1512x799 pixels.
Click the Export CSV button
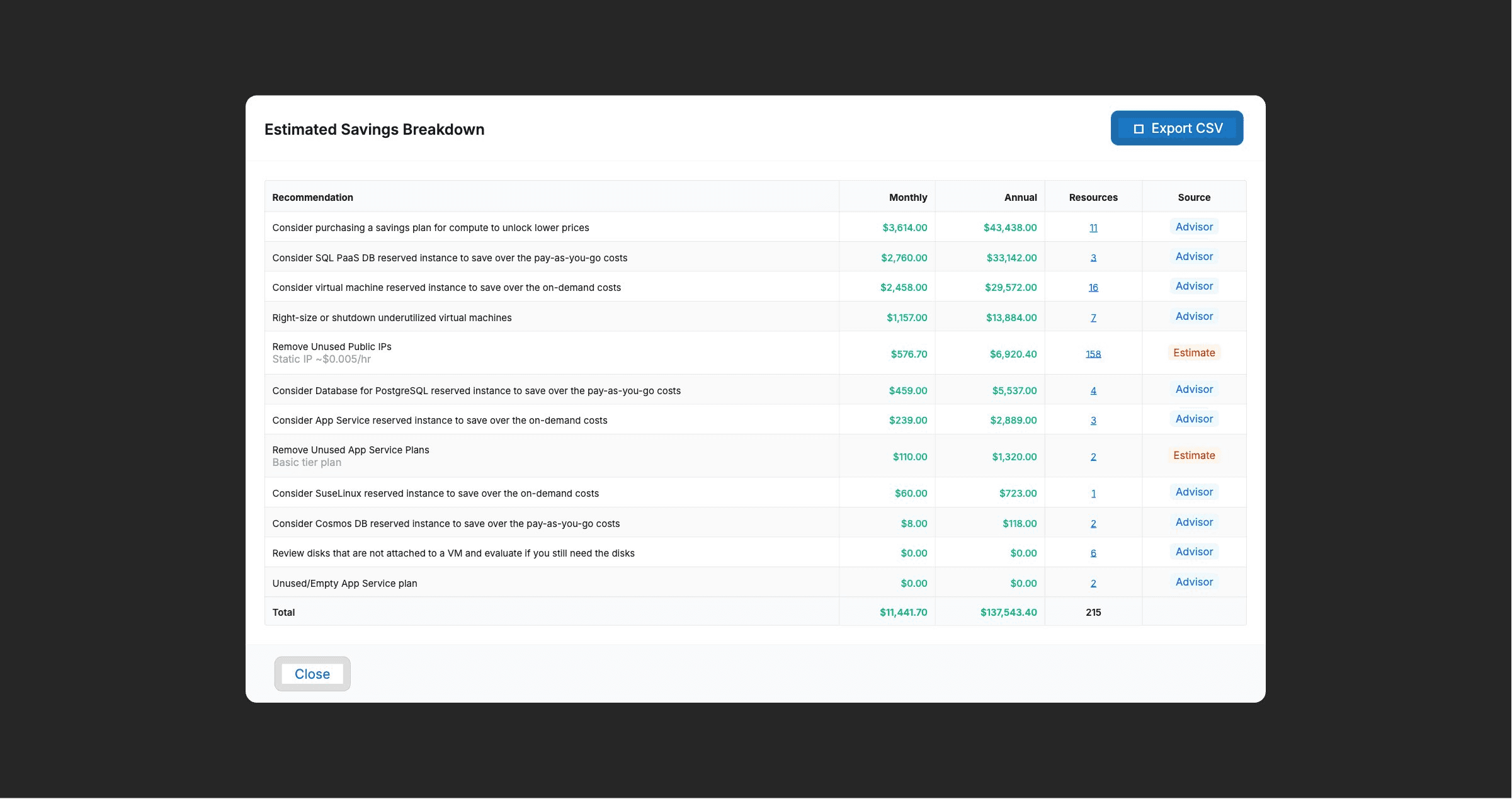point(1176,128)
